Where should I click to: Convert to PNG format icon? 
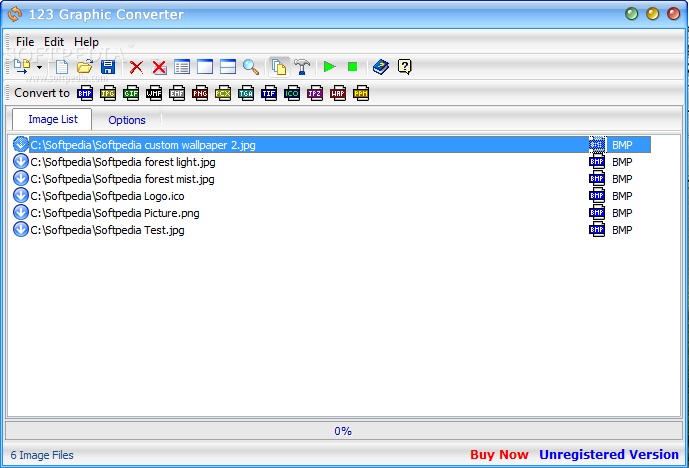pos(200,93)
